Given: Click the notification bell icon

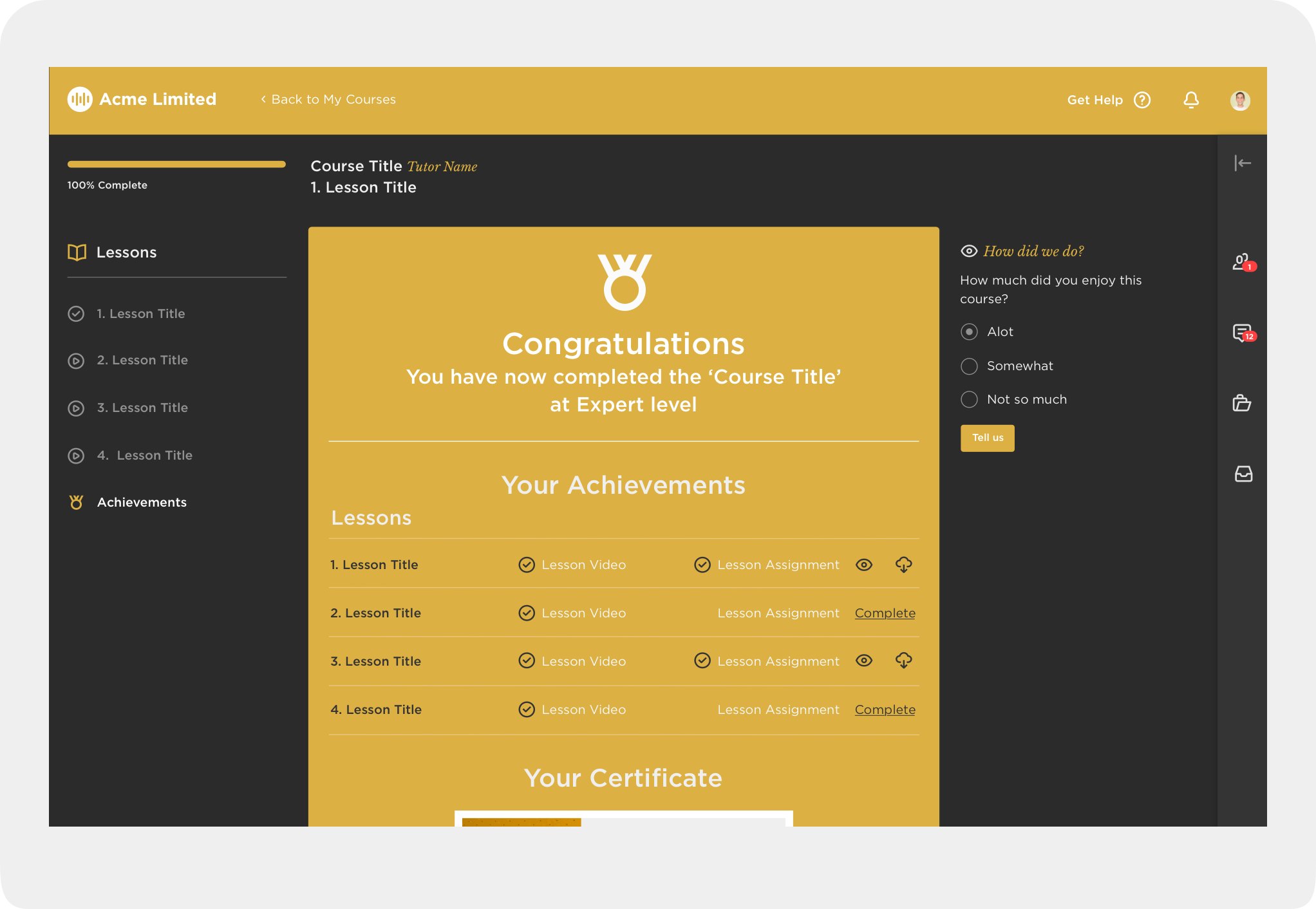Looking at the screenshot, I should pyautogui.click(x=1191, y=100).
